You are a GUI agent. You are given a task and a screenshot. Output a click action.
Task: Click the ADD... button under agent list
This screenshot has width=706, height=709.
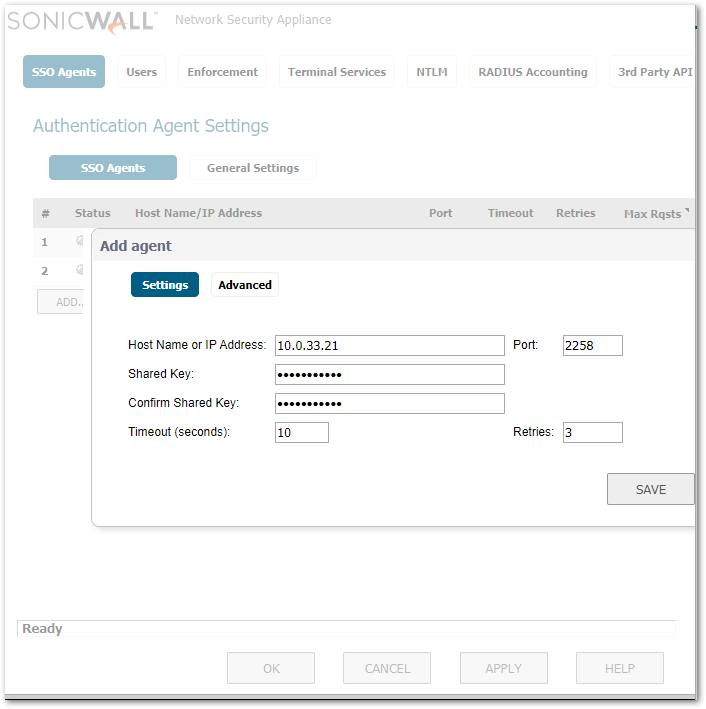tap(65, 301)
